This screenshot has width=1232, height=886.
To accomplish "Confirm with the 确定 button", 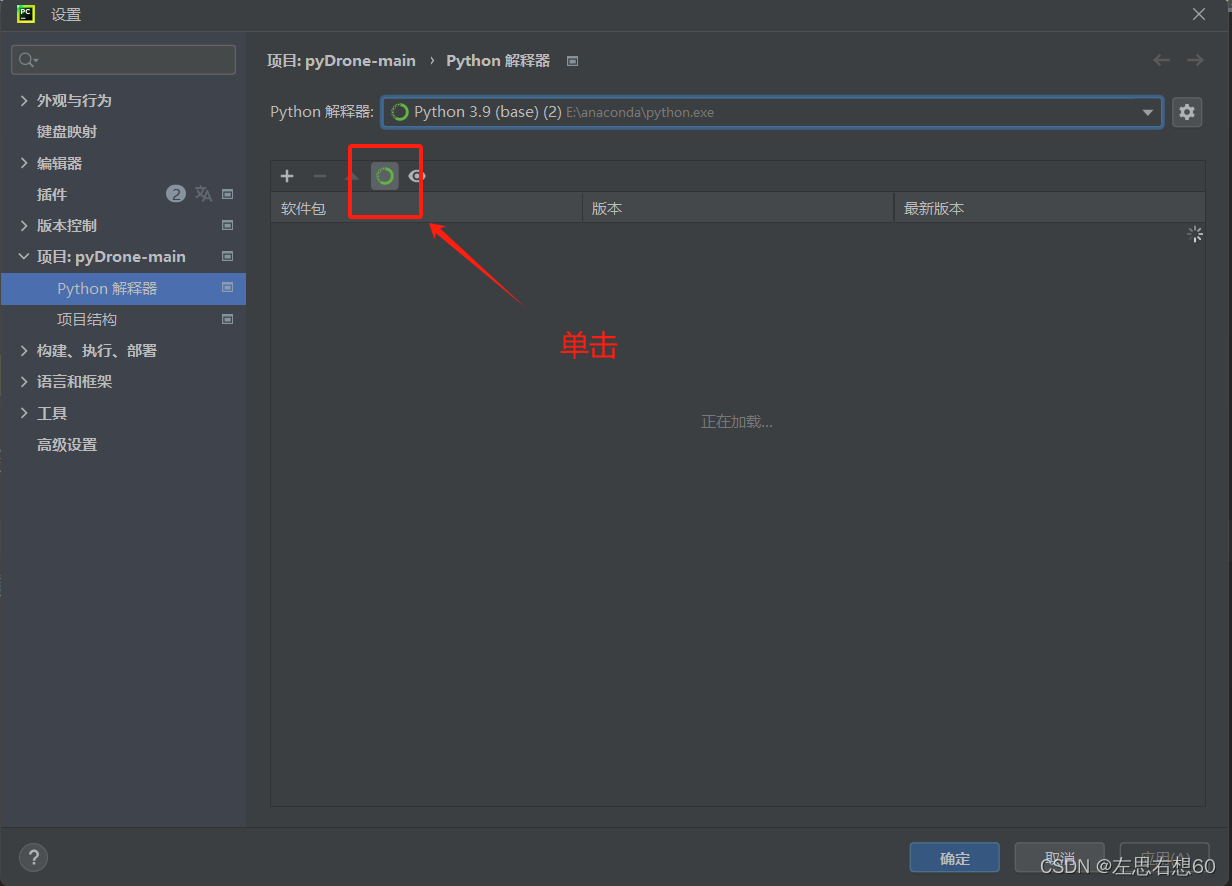I will [x=955, y=858].
